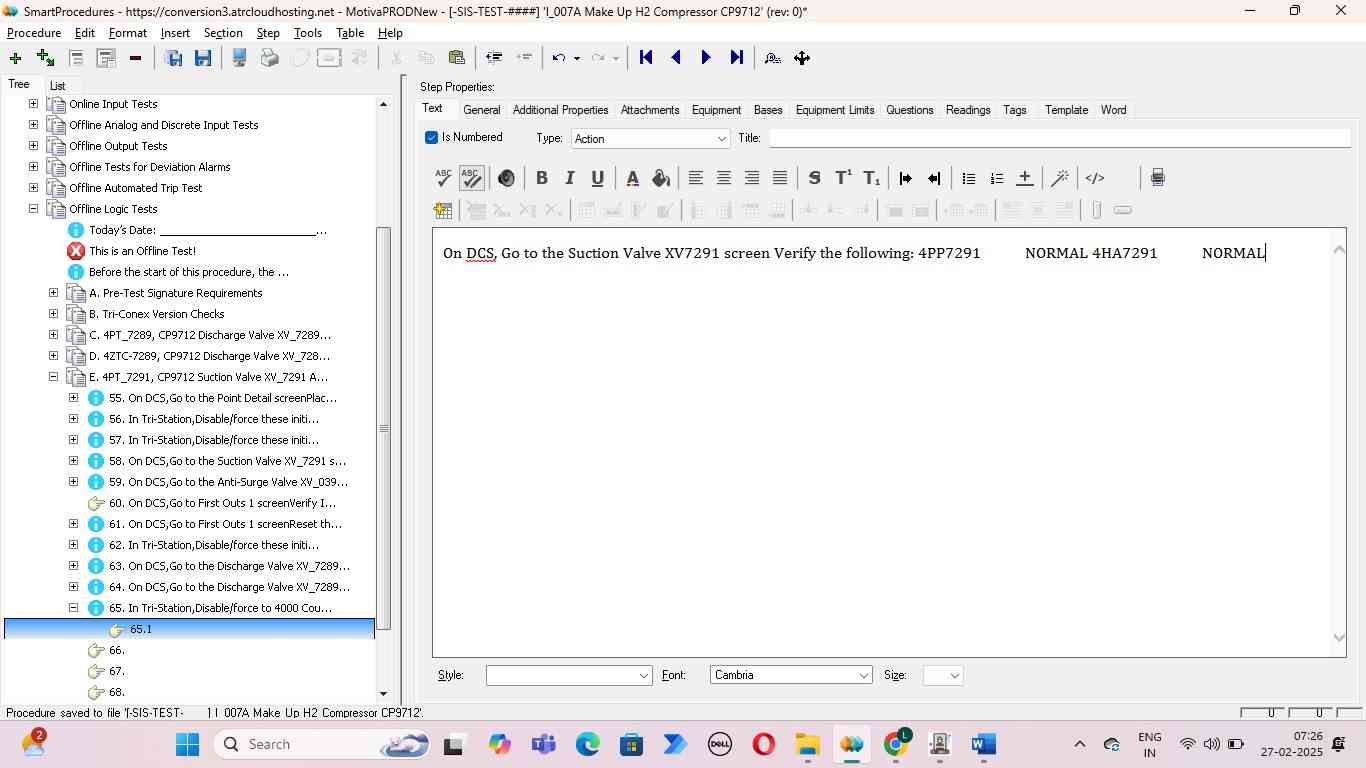Image resolution: width=1366 pixels, height=768 pixels.
Task: Open the Readings tab
Action: (x=968, y=110)
